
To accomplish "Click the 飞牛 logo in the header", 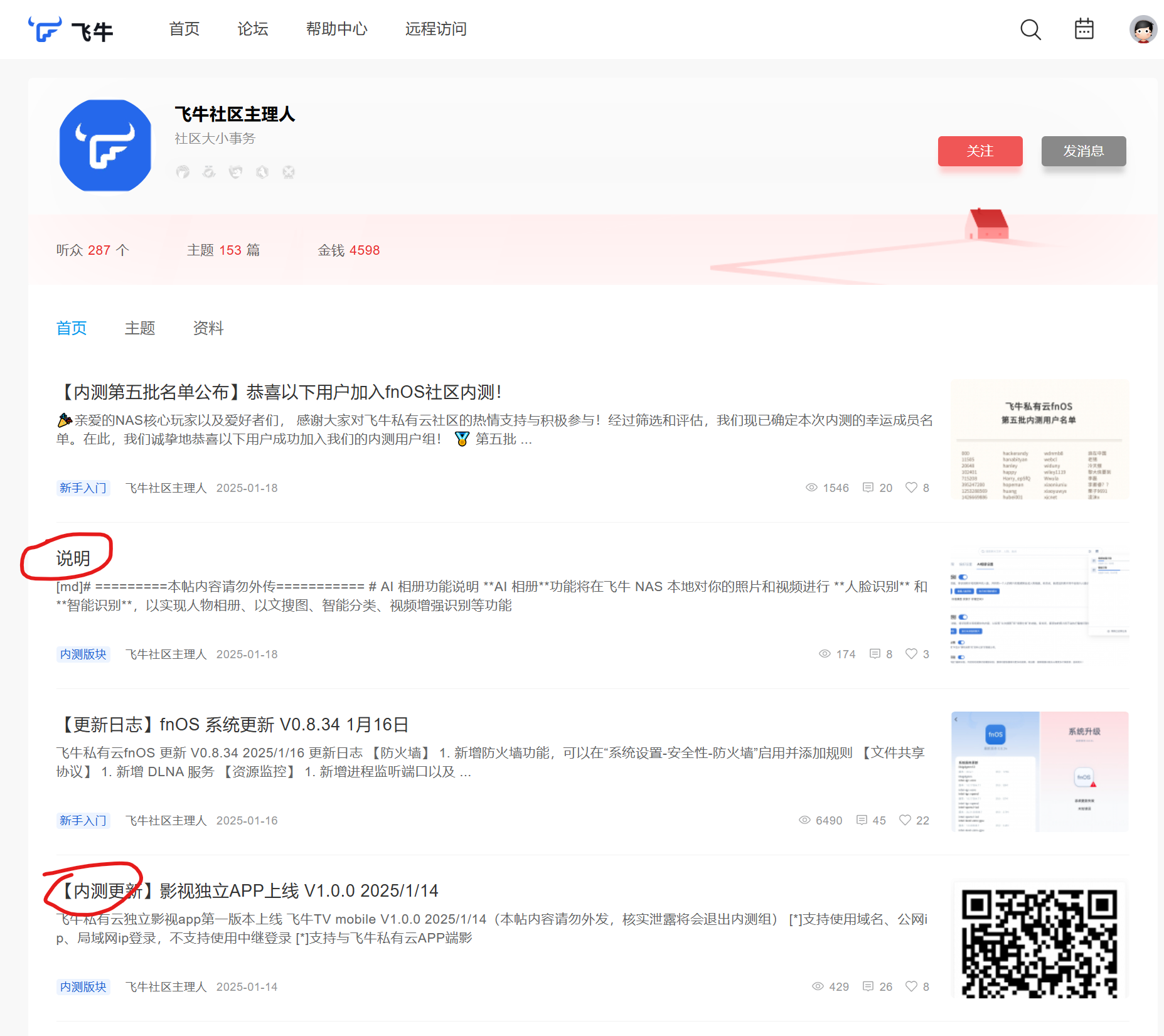I will [70, 29].
